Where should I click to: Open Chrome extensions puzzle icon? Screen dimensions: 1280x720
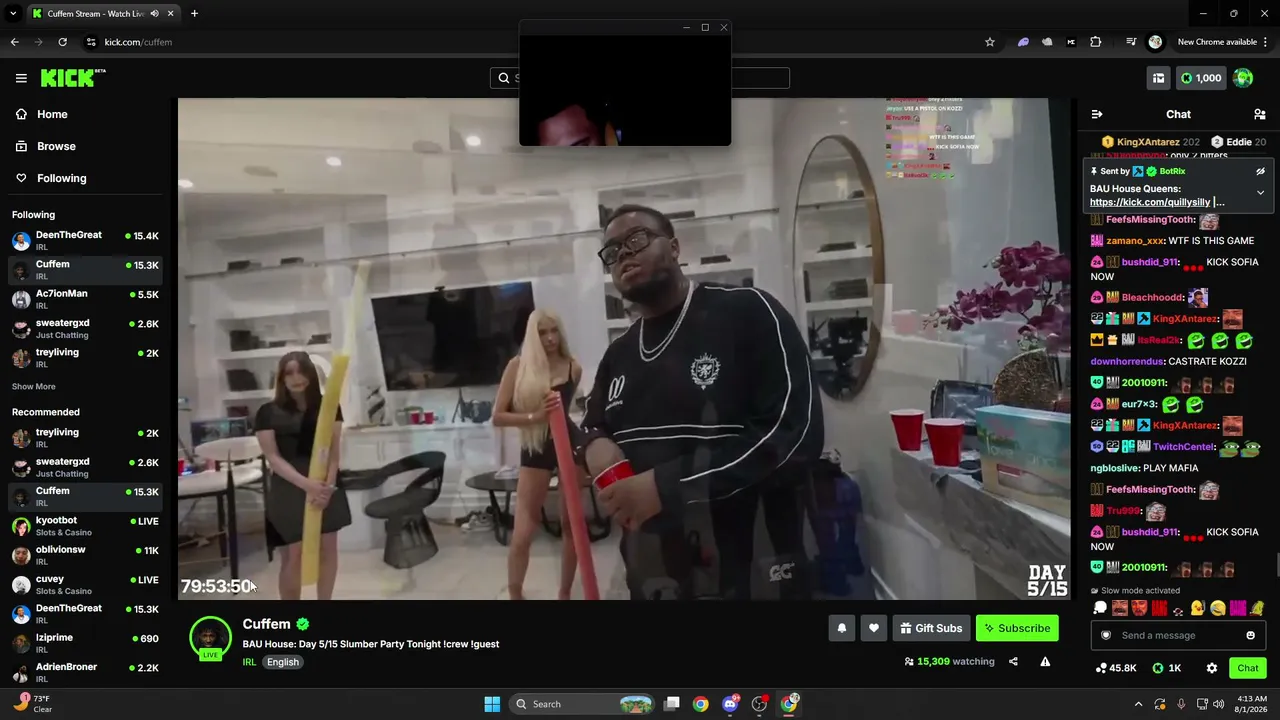pyautogui.click(x=1095, y=42)
